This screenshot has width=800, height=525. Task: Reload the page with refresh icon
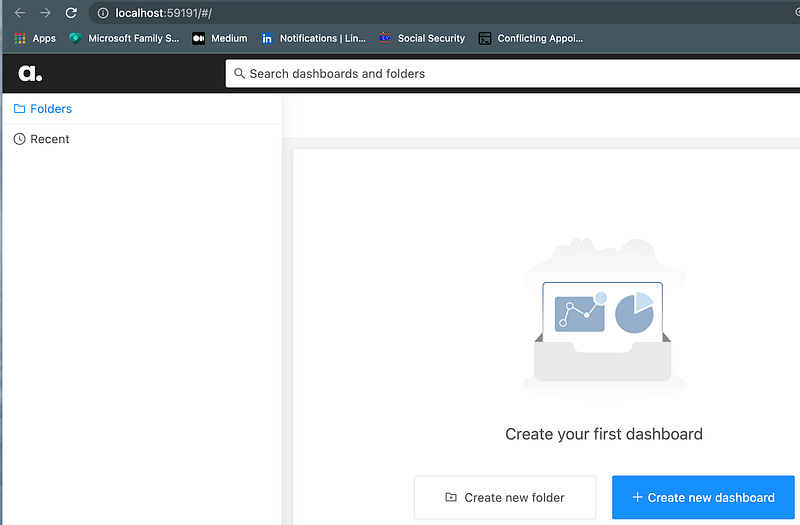click(x=71, y=13)
